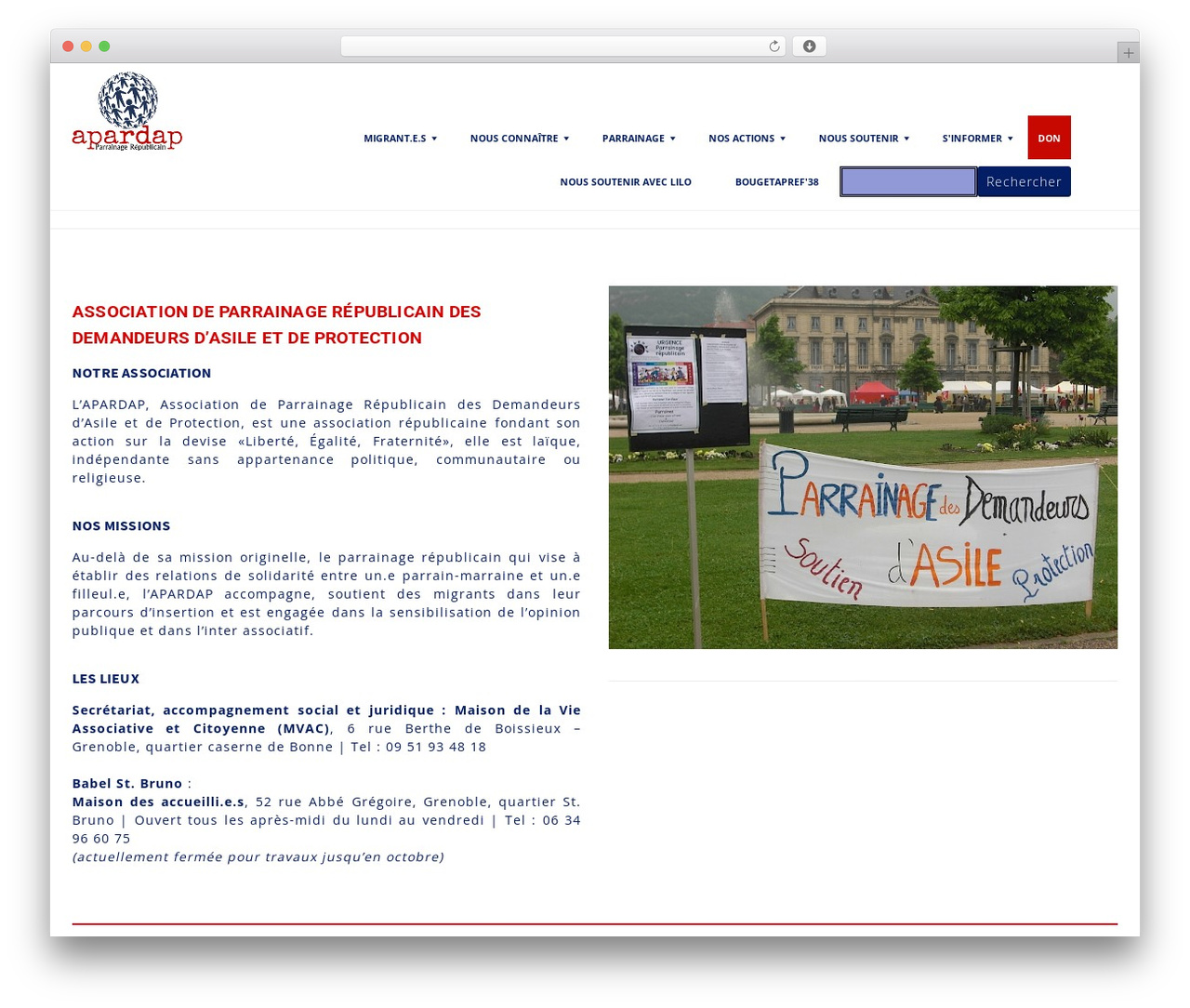Viewport: 1190px width, 1008px height.
Task: Click the Parrainage banner photo
Action: 863,467
